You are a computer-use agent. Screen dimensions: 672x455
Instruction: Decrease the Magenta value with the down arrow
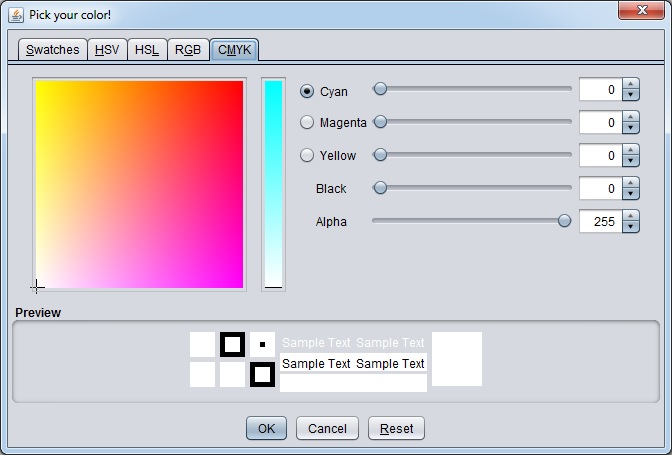630,128
